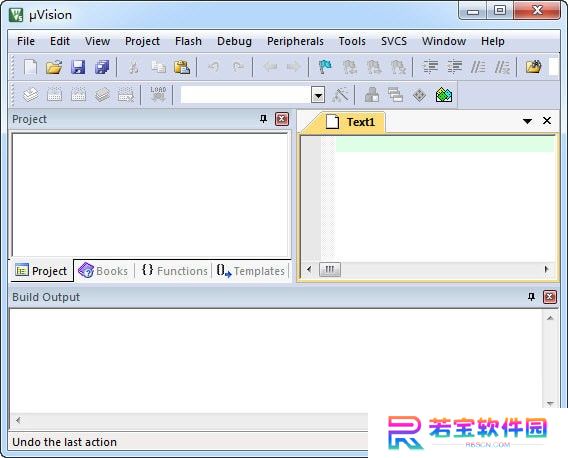The image size is (568, 458).
Task: Select the Text1 editor tab
Action: pyautogui.click(x=350, y=122)
